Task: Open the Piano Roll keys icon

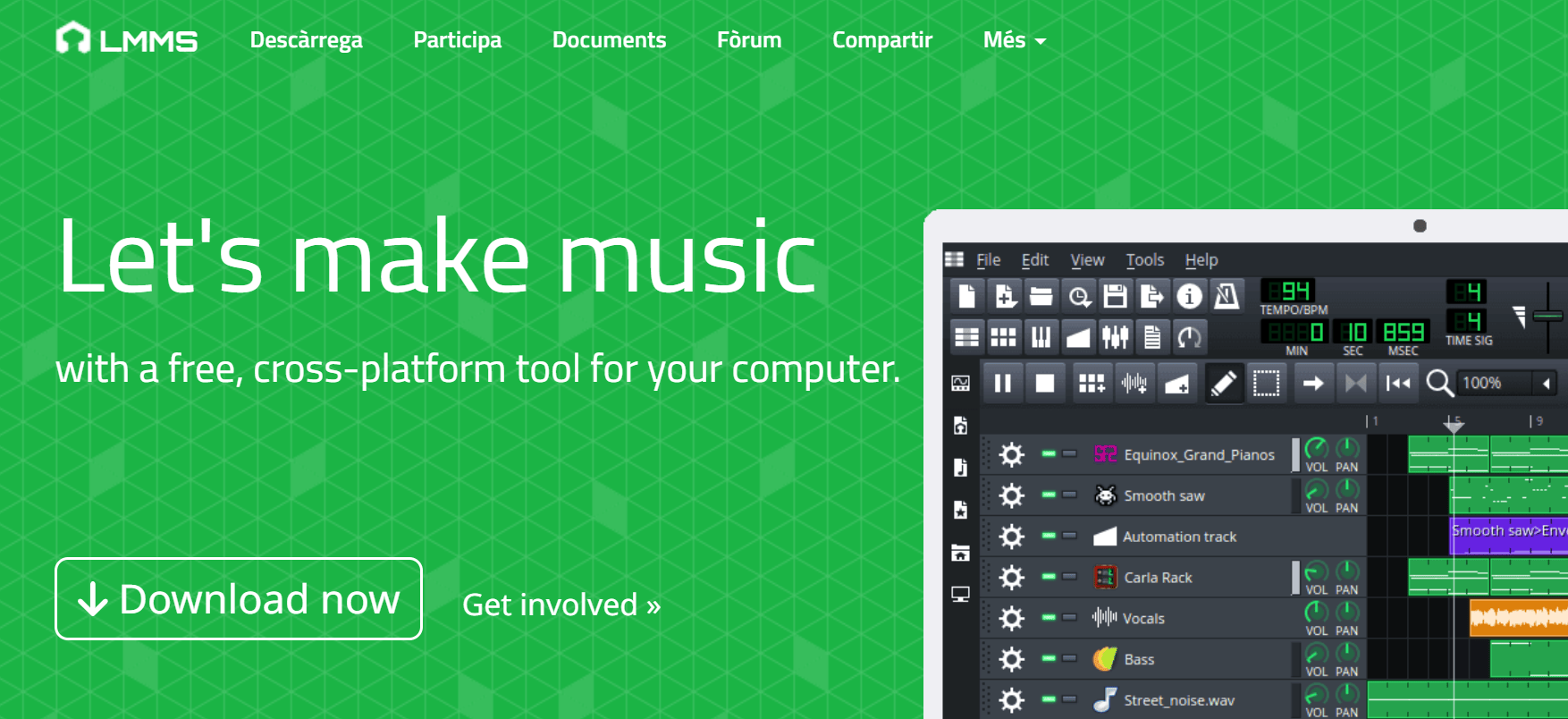Action: click(1041, 337)
